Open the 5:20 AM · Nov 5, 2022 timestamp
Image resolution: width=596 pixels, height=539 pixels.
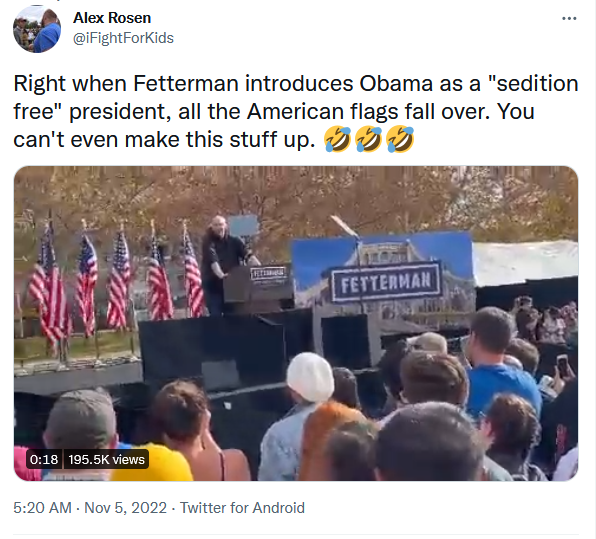[90, 508]
